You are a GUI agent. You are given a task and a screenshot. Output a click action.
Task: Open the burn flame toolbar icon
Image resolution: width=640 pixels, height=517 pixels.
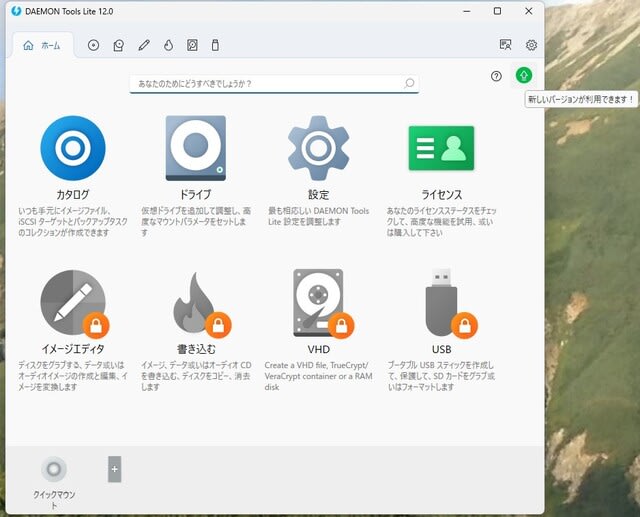[168, 45]
